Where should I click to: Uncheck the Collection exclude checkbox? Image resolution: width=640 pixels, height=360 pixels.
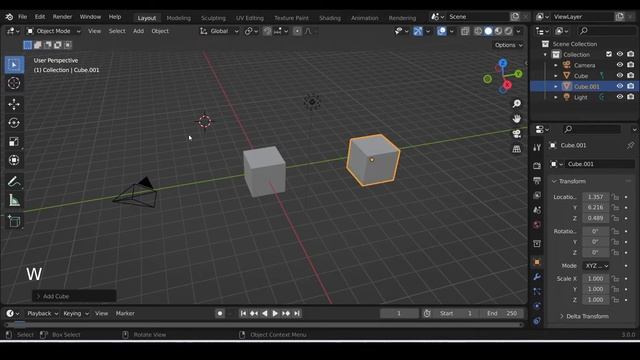[609, 54]
